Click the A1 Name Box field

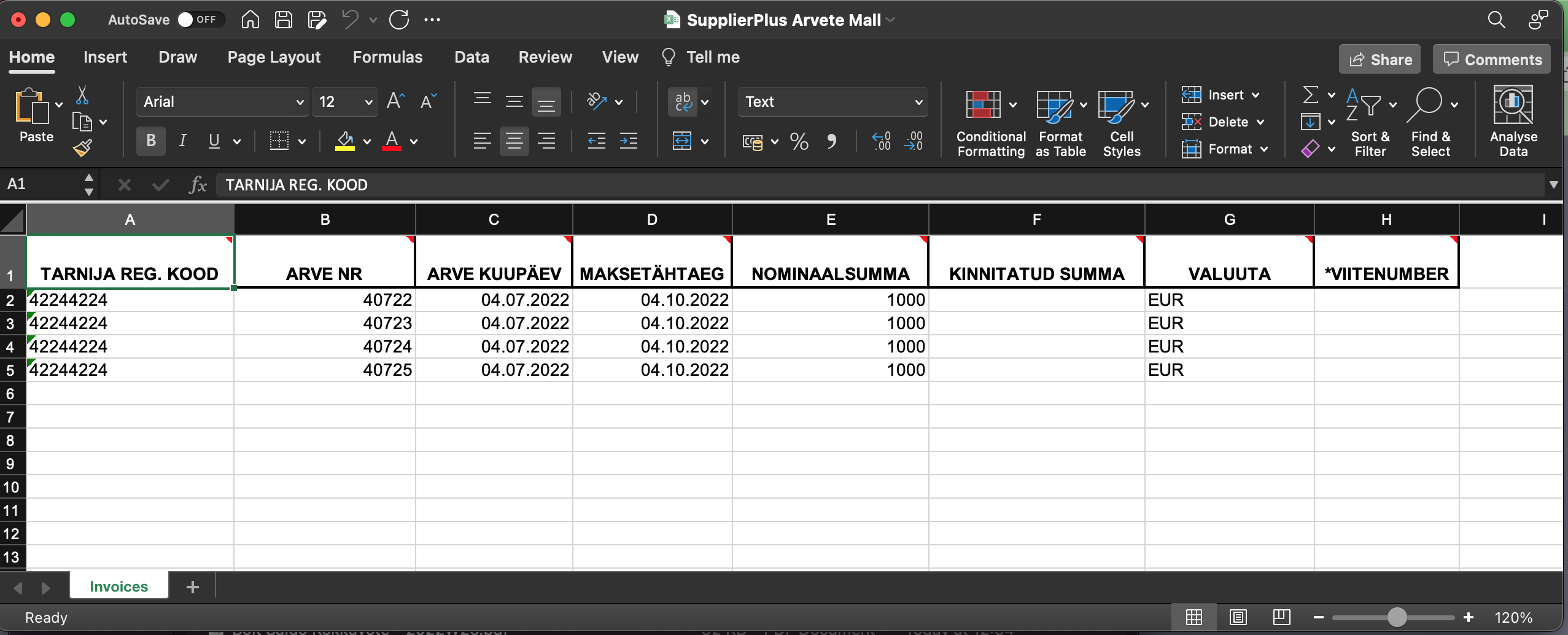43,184
